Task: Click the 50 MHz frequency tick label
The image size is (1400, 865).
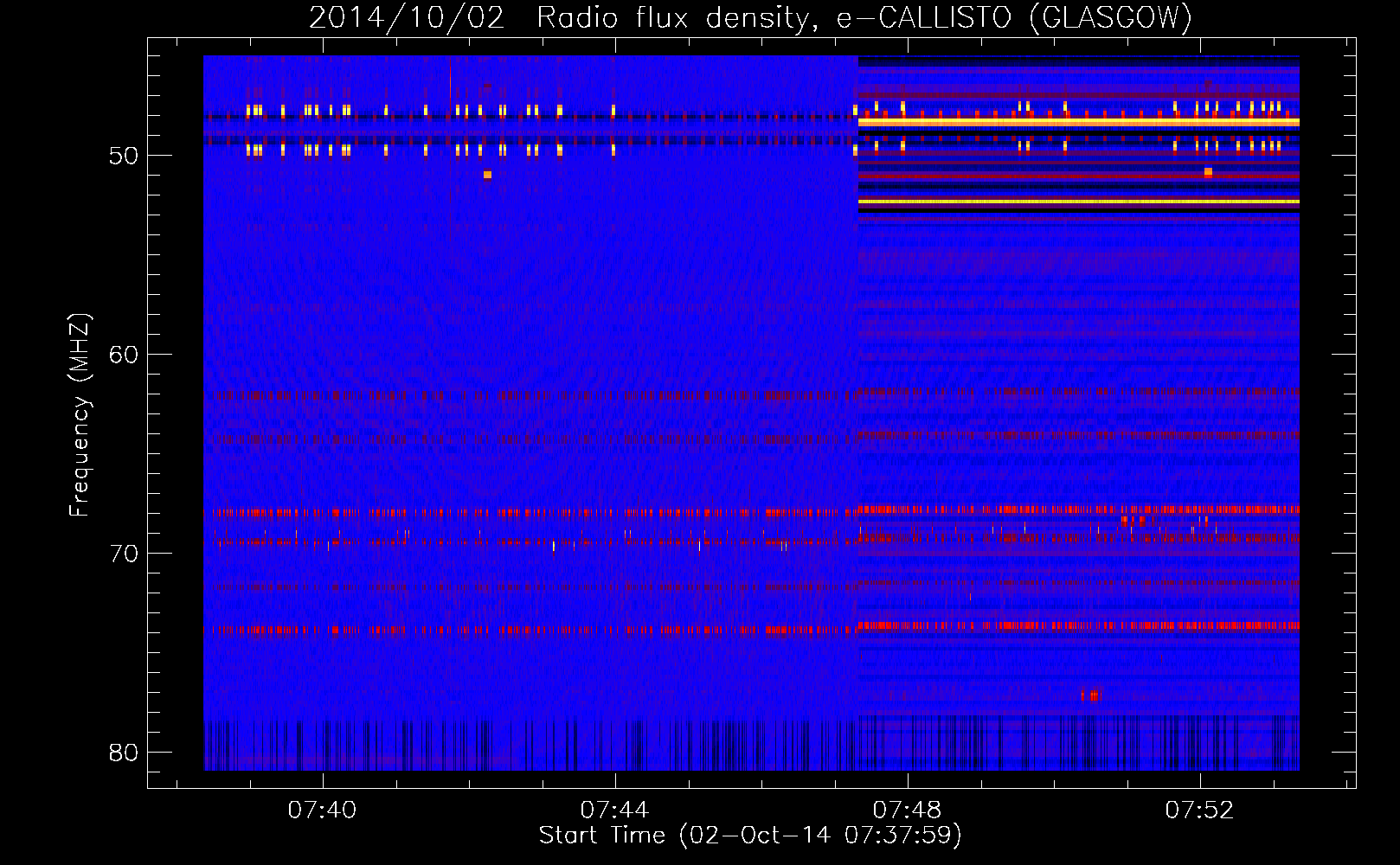Action: (124, 156)
